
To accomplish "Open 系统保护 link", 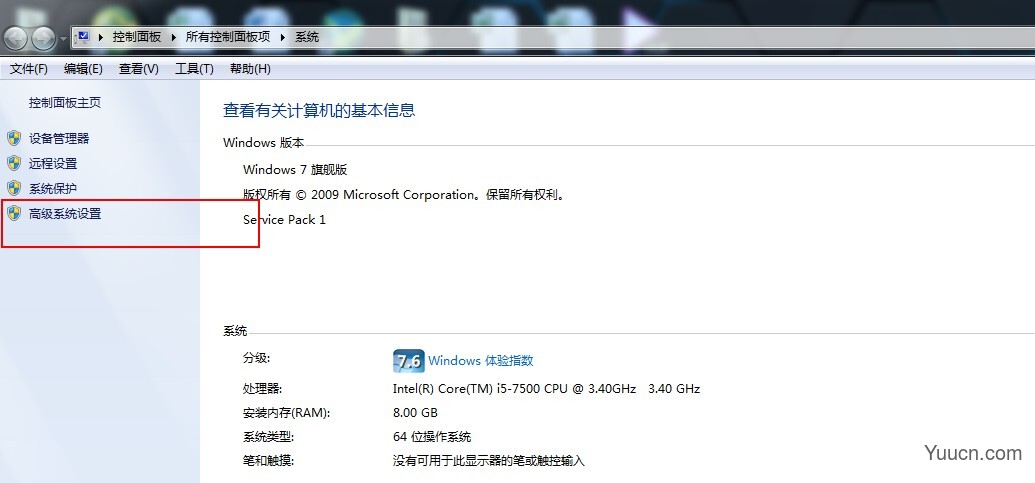I will 53,189.
